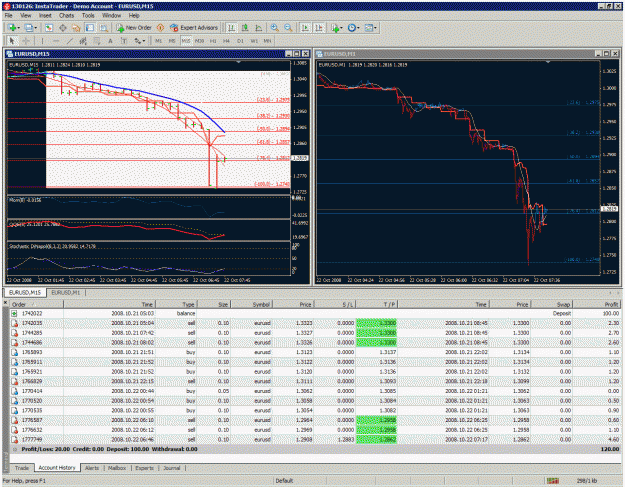Select the Equidistant Channel tool
Viewport: 625px width, 487px height.
(x=83, y=41)
